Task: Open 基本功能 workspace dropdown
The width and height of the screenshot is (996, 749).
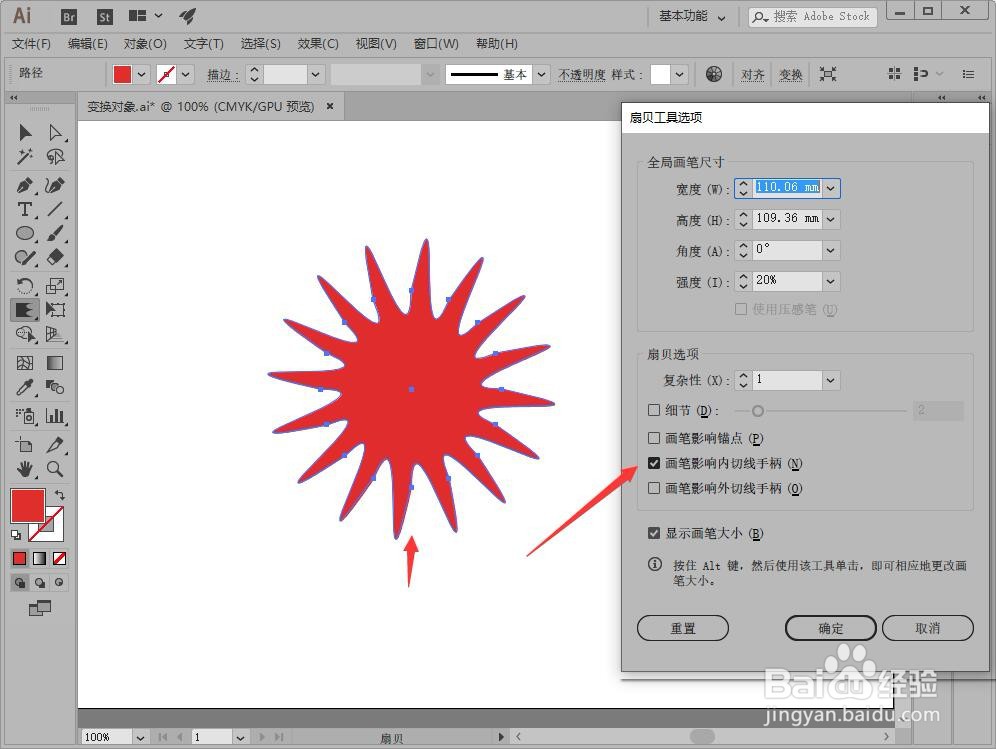Action: pos(692,17)
